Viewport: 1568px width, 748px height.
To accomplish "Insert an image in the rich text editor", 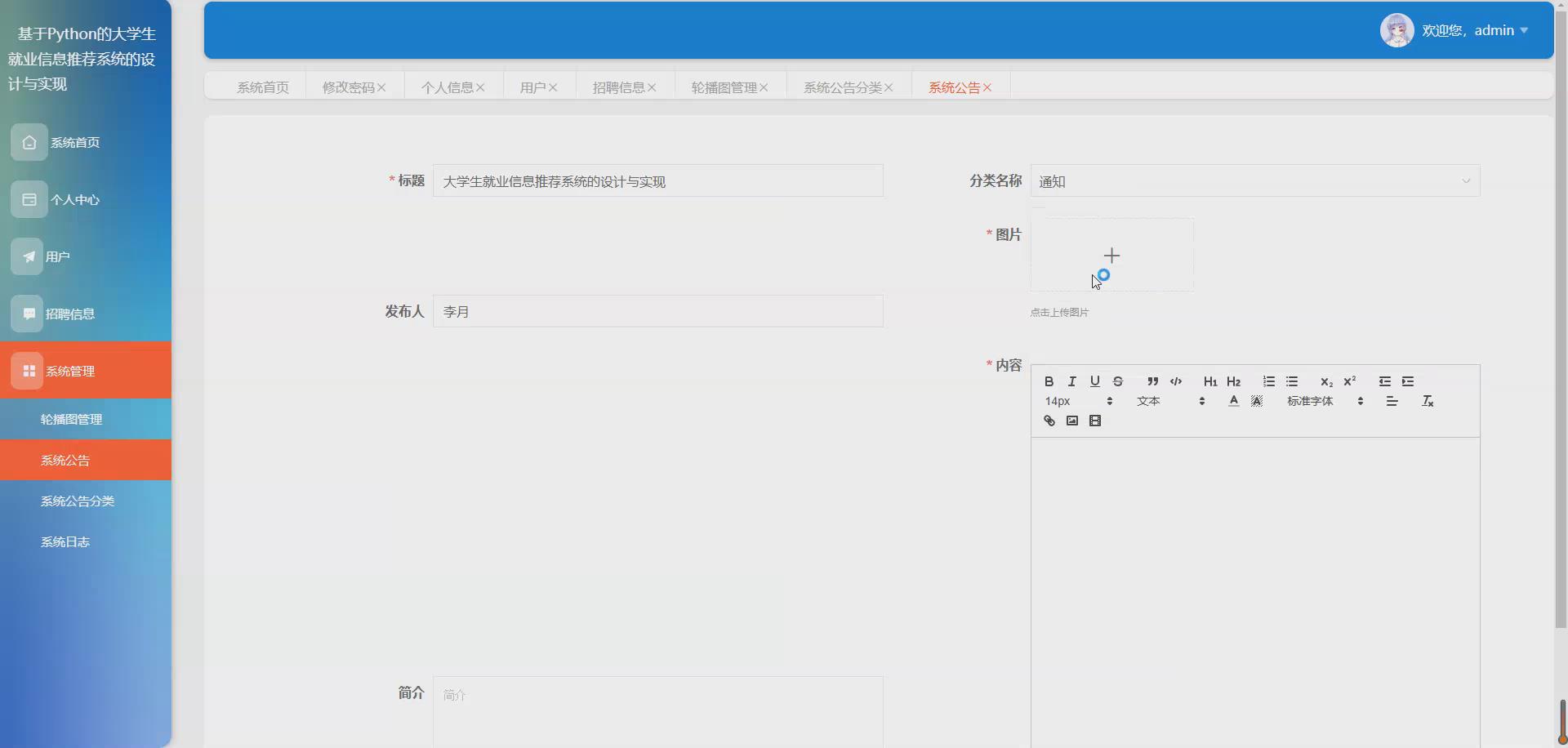I will 1071,421.
